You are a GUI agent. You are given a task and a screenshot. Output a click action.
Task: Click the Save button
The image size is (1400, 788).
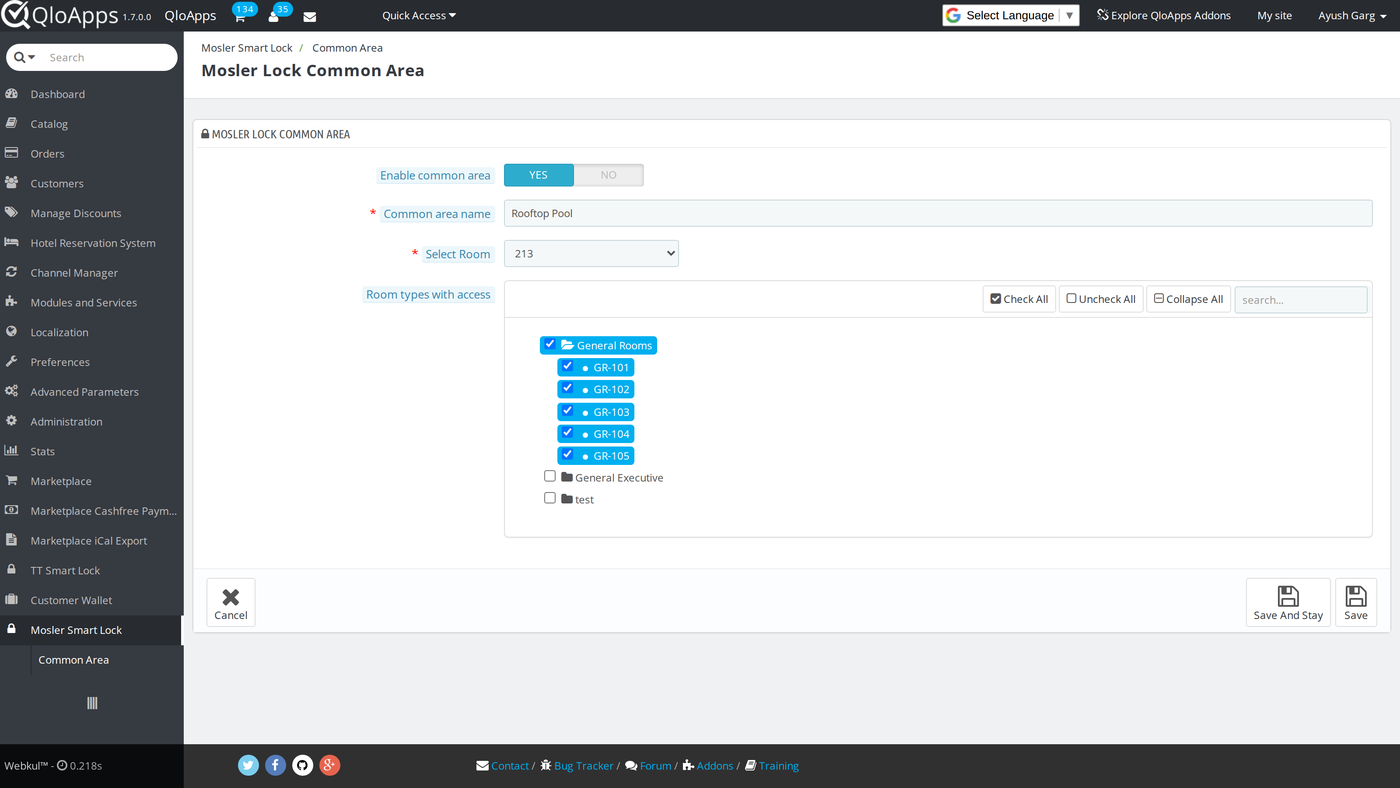point(1356,602)
